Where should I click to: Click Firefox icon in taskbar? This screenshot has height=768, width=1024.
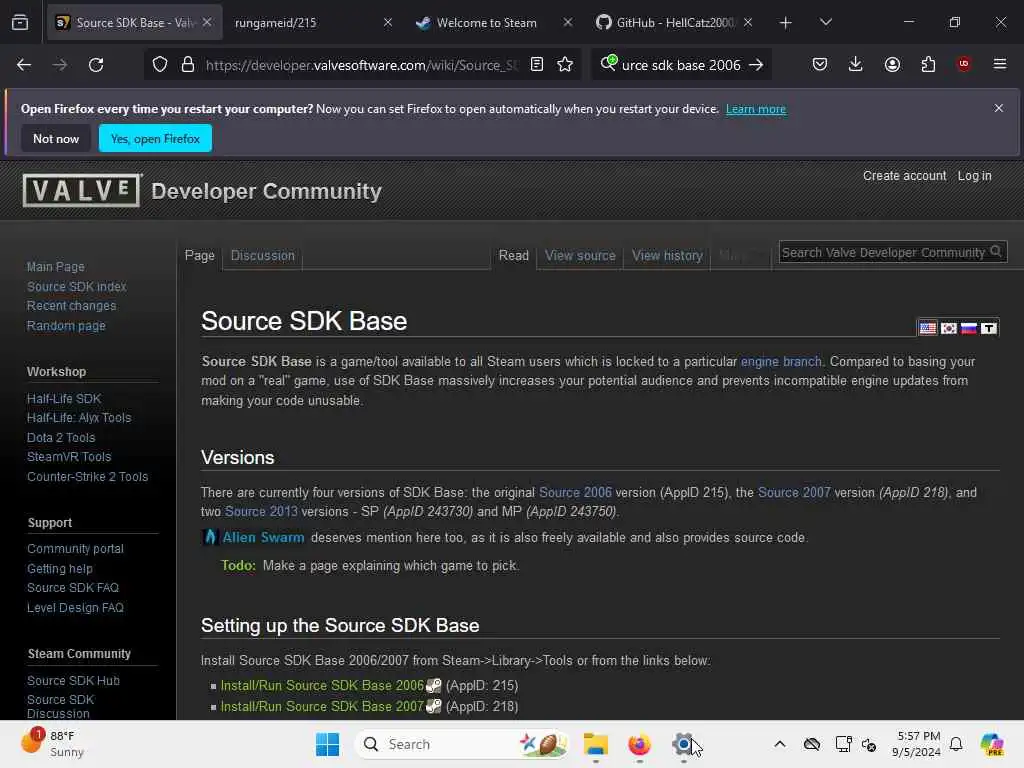[x=639, y=744]
